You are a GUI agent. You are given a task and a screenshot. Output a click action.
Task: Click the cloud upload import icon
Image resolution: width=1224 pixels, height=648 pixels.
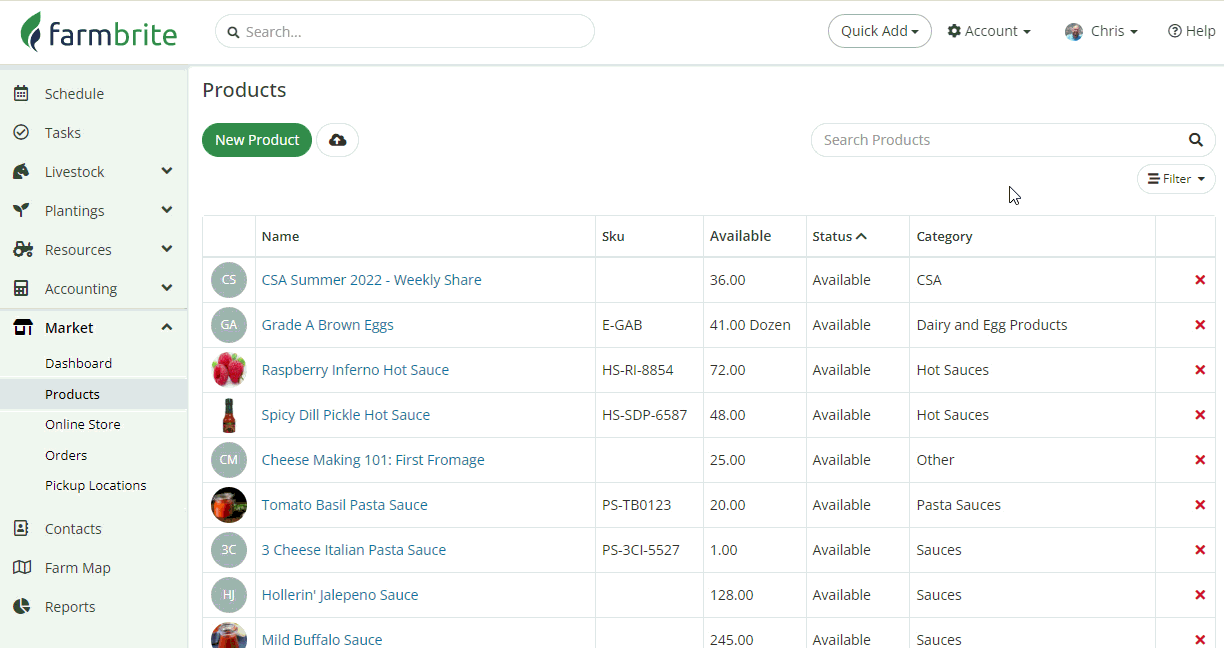click(337, 140)
